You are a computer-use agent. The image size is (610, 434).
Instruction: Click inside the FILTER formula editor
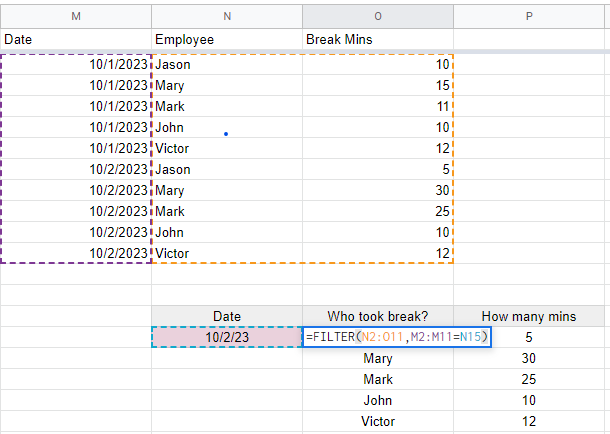[x=397, y=337]
